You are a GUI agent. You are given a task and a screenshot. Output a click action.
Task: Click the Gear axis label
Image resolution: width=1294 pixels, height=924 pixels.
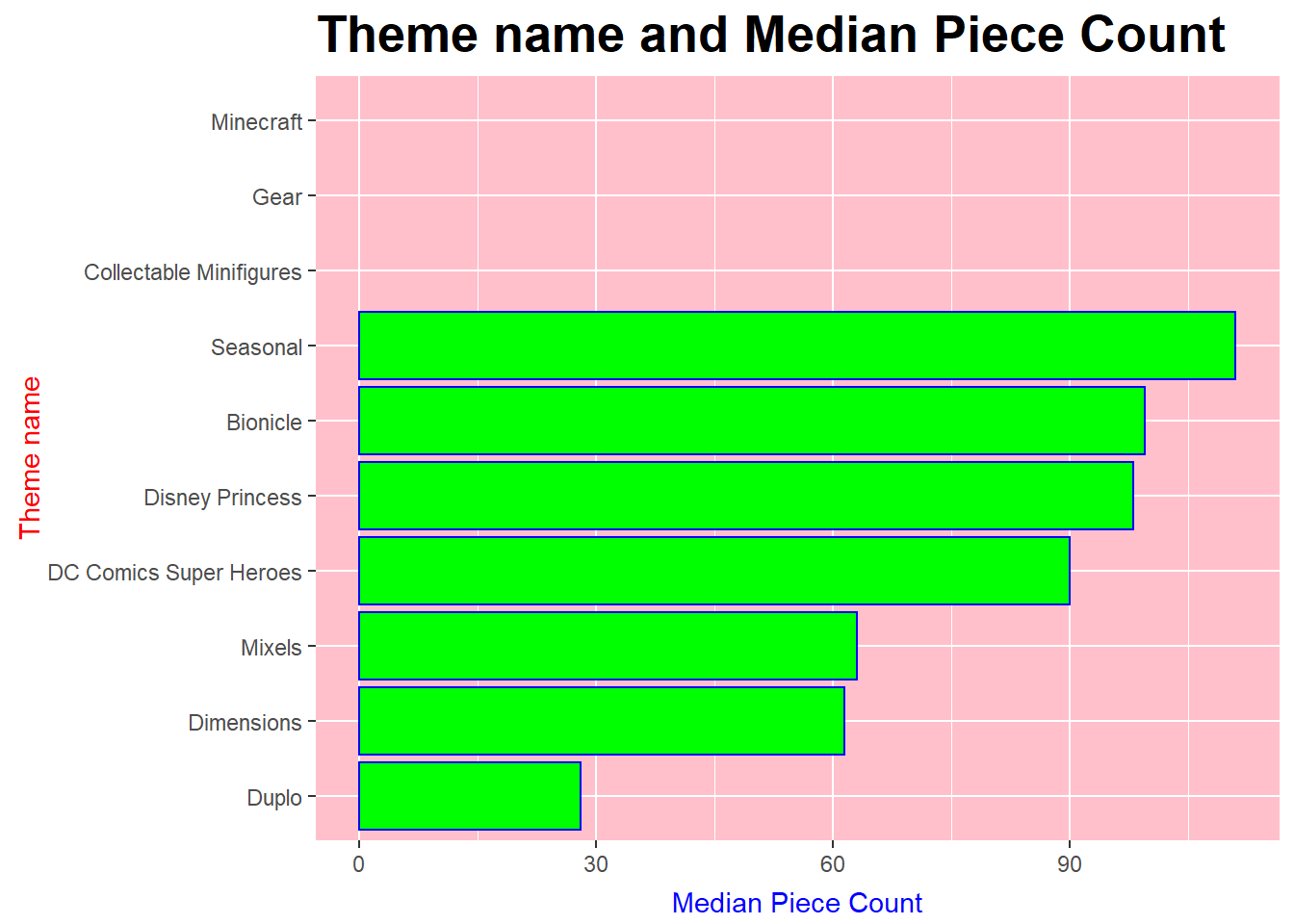pyautogui.click(x=277, y=197)
